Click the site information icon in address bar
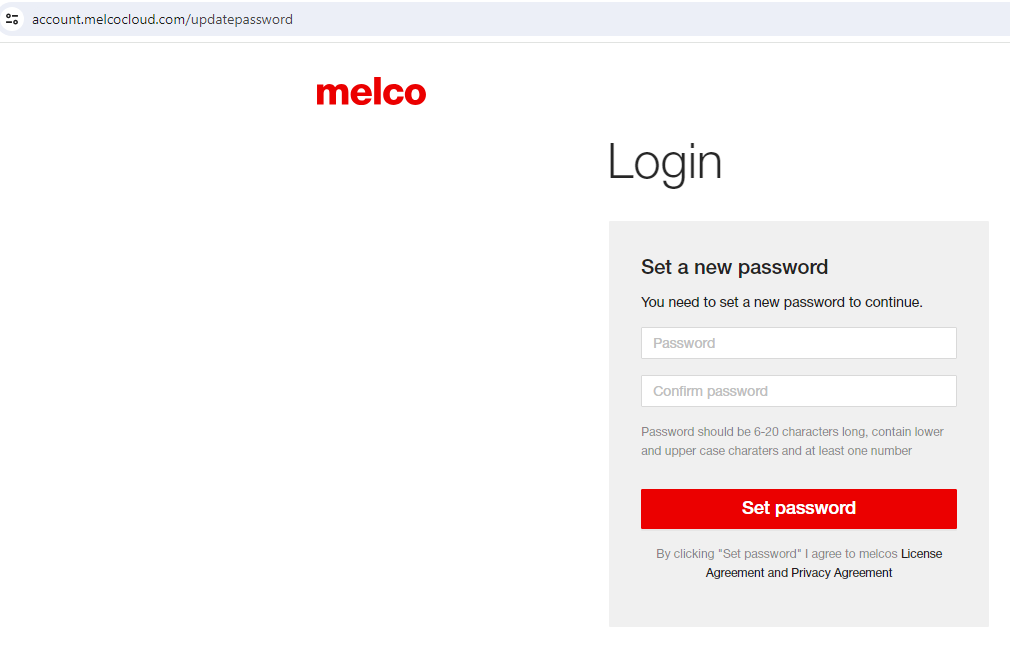 (x=12, y=19)
